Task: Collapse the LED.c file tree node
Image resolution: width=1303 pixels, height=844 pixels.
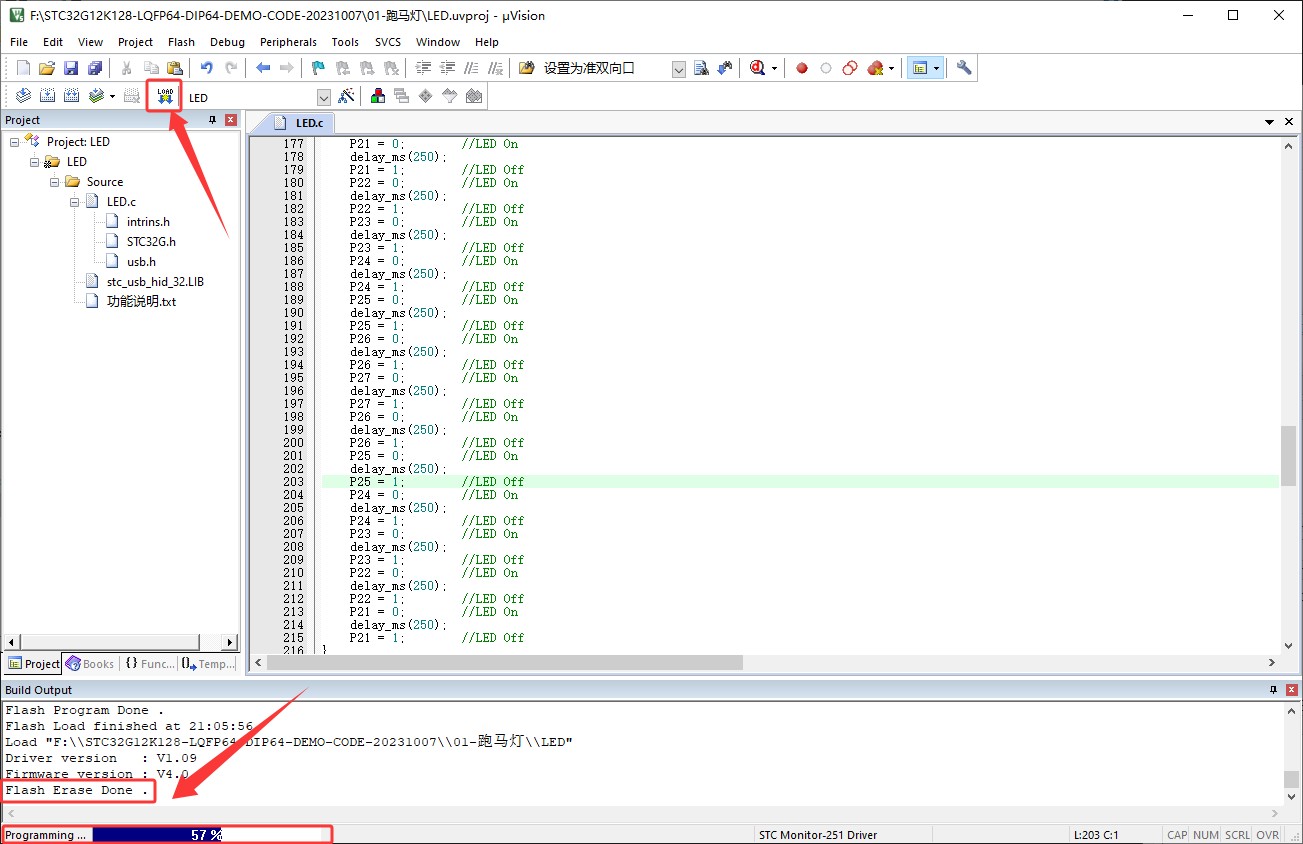Action: point(76,202)
